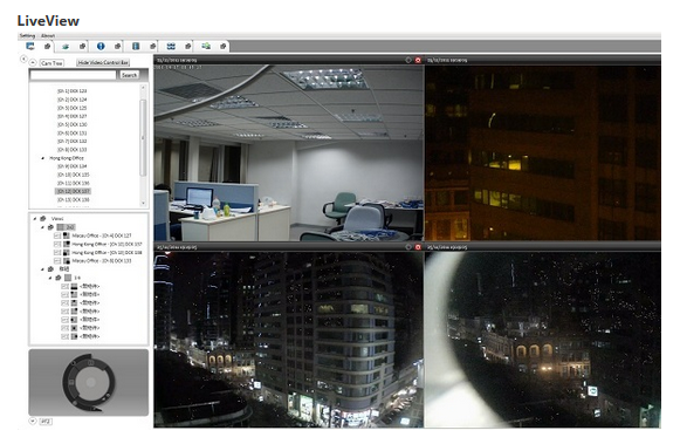Toggle checkbox for Hong Kong Office DCK 138 view
The width and height of the screenshot is (680, 444).
[x=56, y=252]
